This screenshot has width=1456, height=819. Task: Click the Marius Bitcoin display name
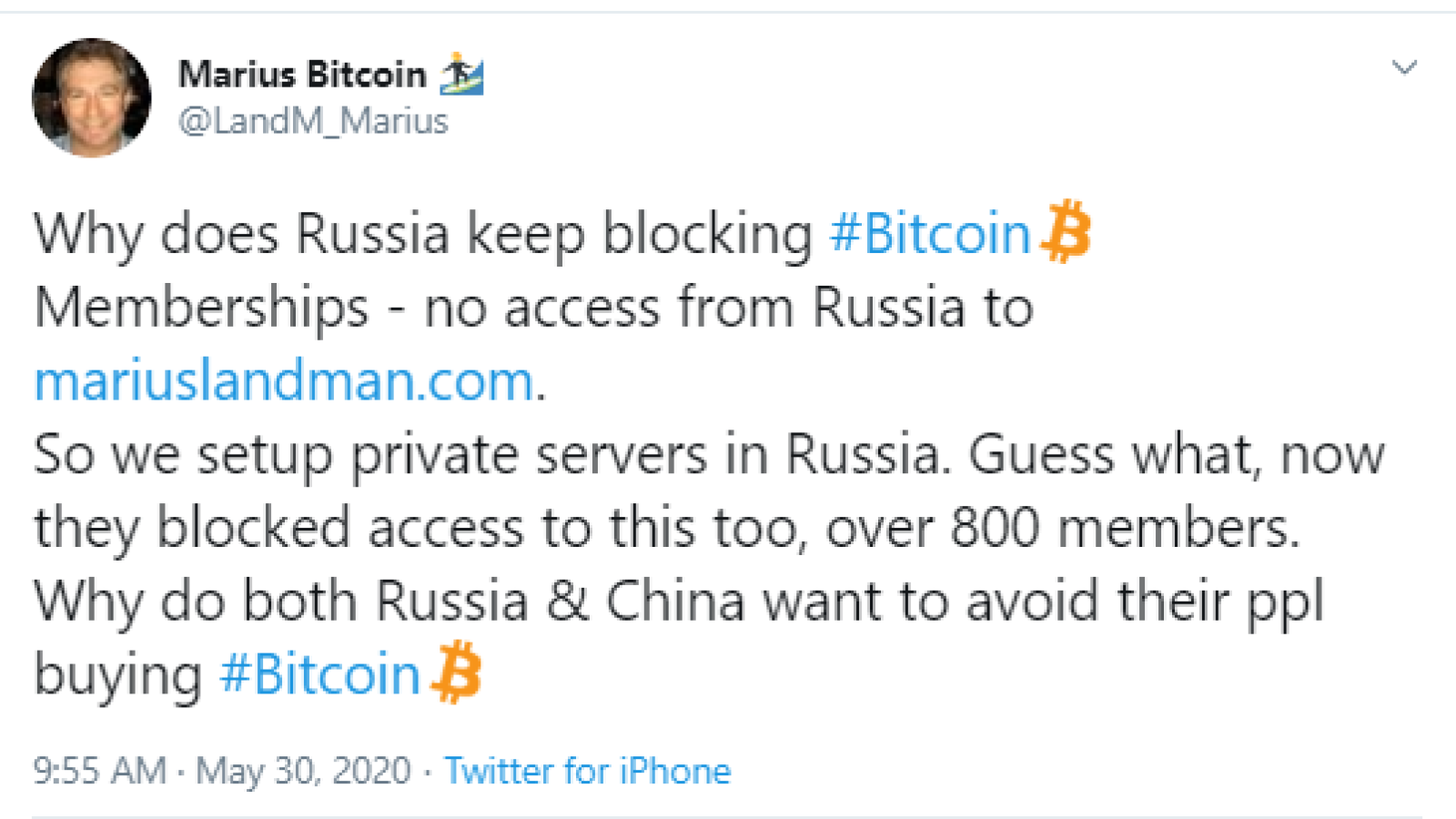[x=302, y=74]
